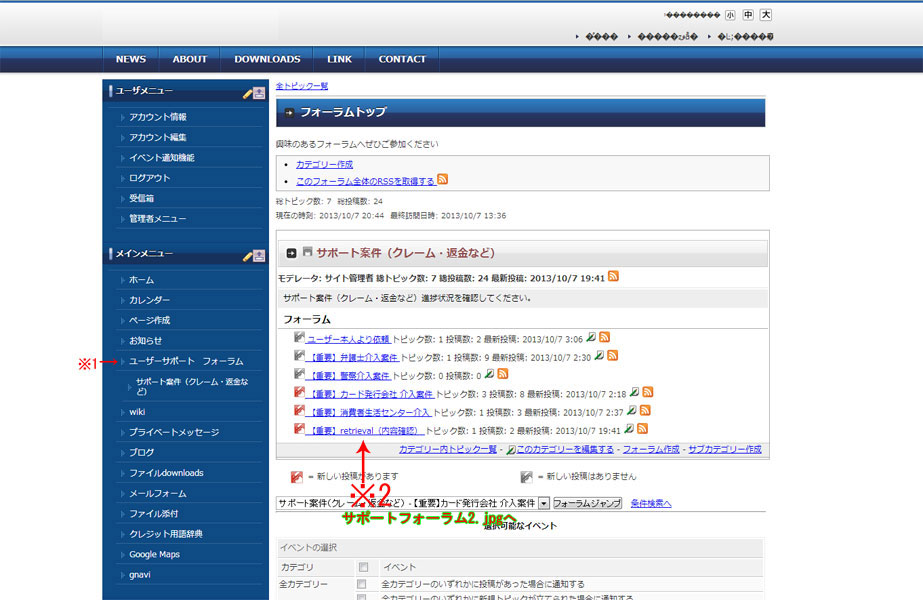This screenshot has width=923, height=600.
Task: Open RSS feed for ユーザー本人より依頼 forum
Action: [x=605, y=337]
